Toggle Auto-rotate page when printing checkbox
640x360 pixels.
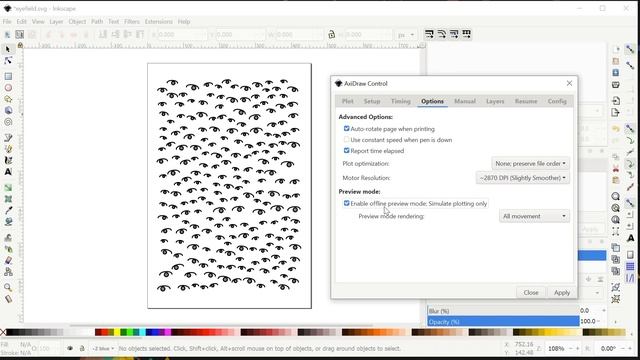(x=347, y=129)
